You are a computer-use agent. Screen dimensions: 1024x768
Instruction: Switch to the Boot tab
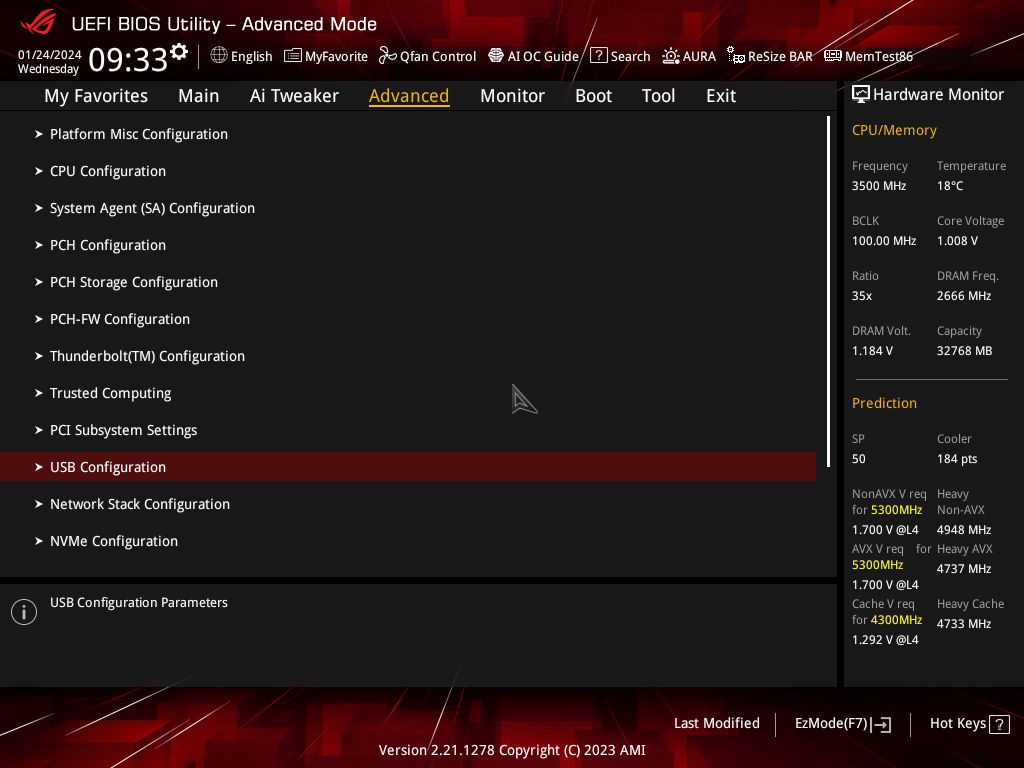593,96
